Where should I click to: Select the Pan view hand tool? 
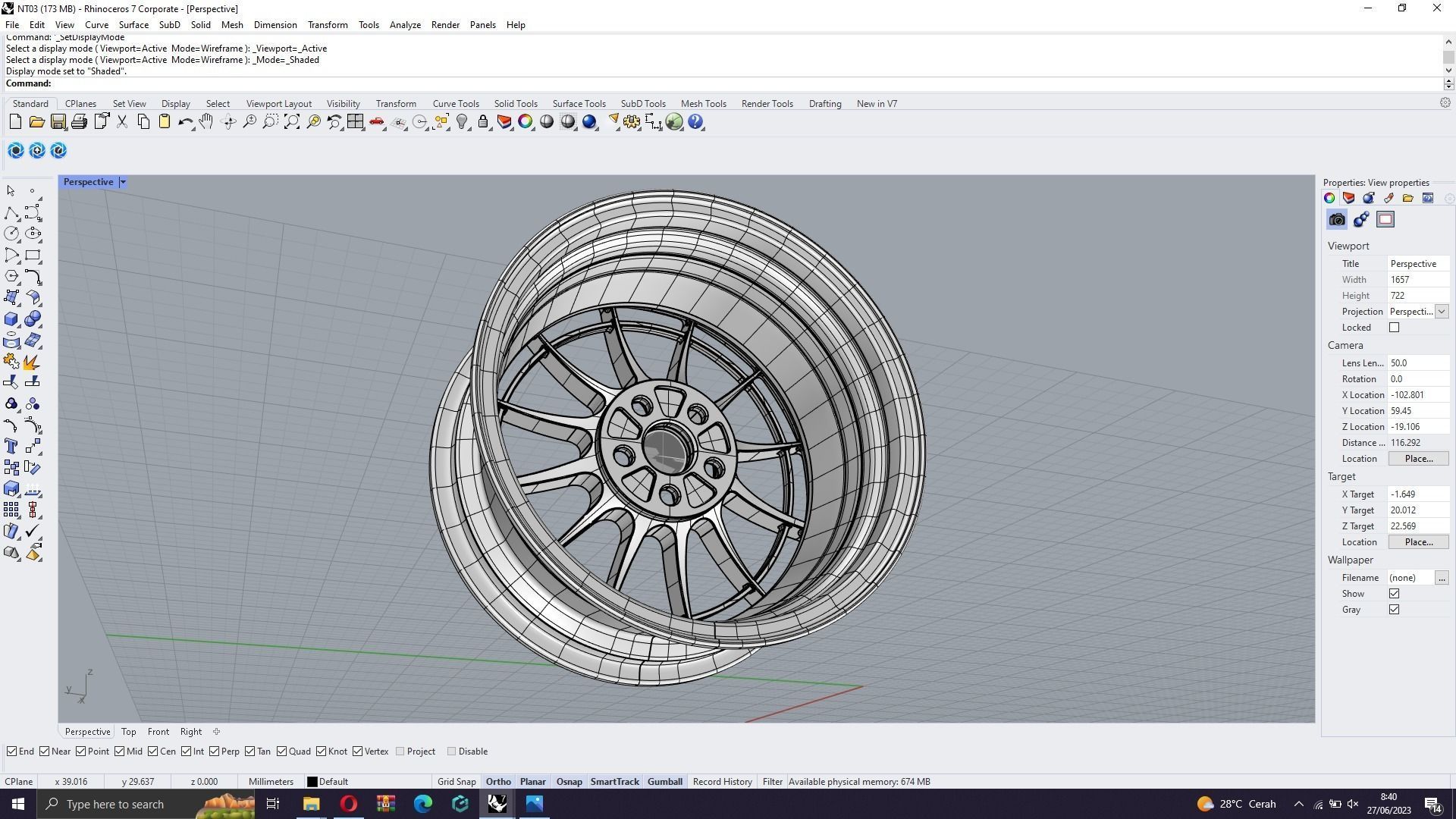tap(206, 122)
